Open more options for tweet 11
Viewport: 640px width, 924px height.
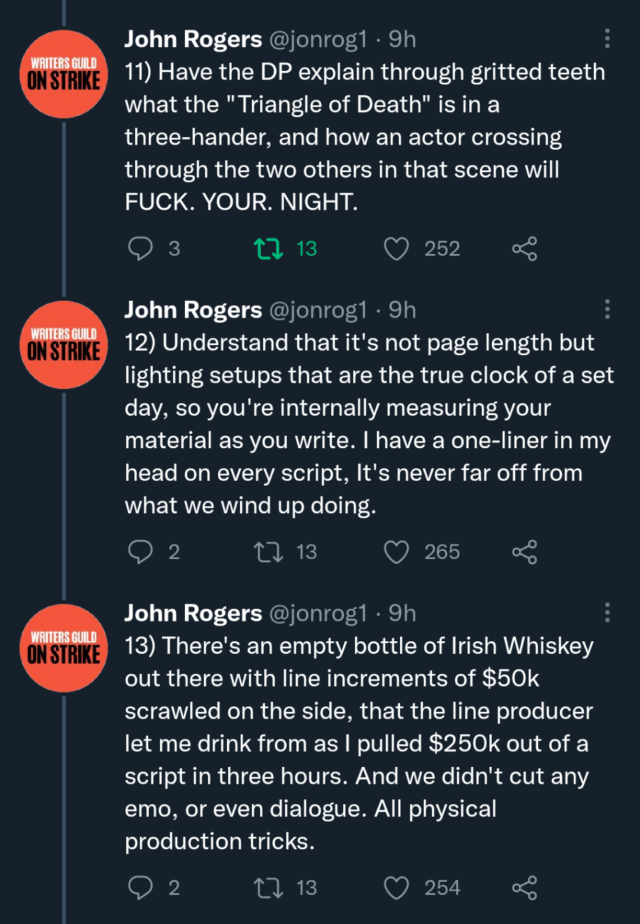(609, 39)
